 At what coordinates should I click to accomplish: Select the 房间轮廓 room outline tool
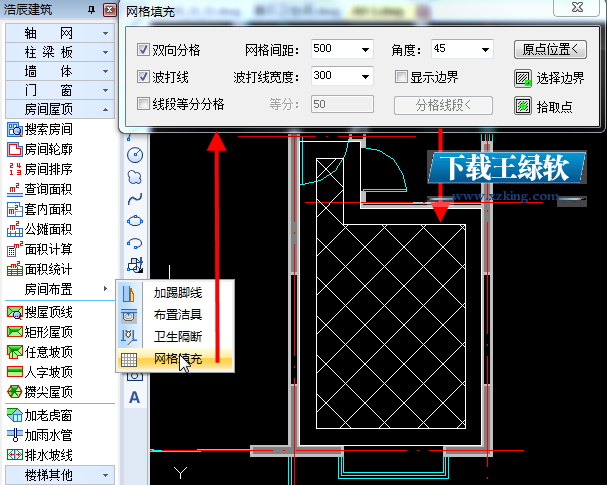click(40, 149)
